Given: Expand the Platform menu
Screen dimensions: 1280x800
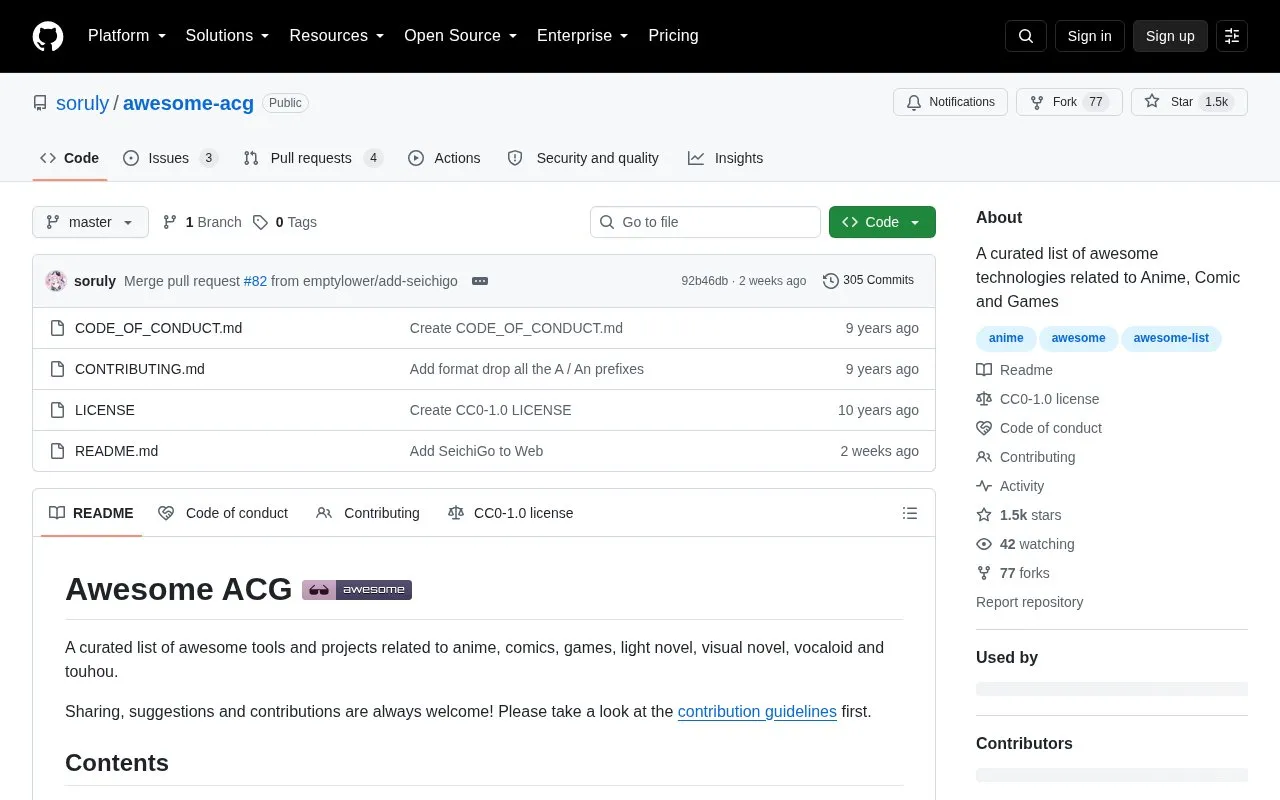Looking at the screenshot, I should pos(127,36).
